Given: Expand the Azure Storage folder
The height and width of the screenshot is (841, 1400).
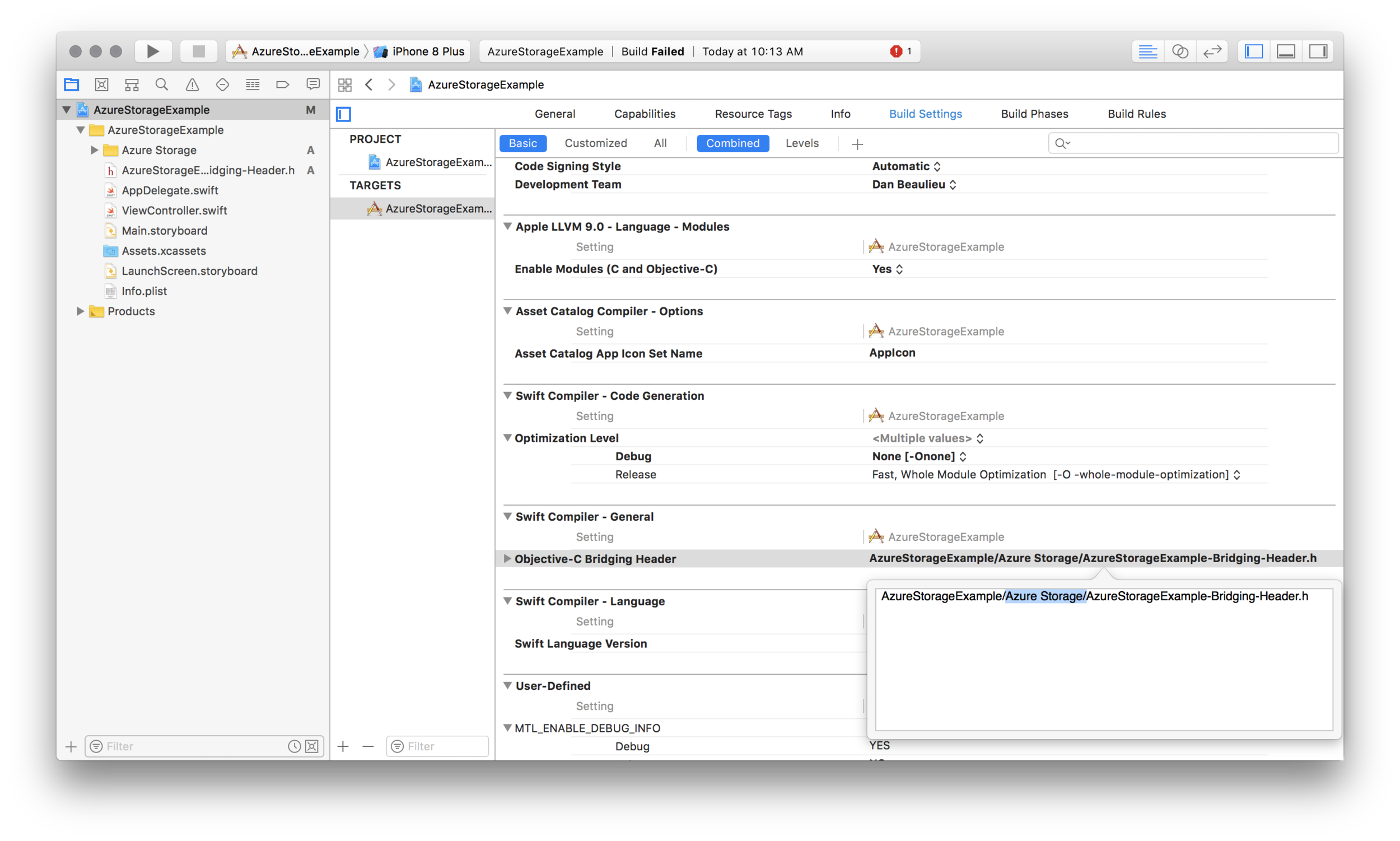Looking at the screenshot, I should tap(94, 149).
